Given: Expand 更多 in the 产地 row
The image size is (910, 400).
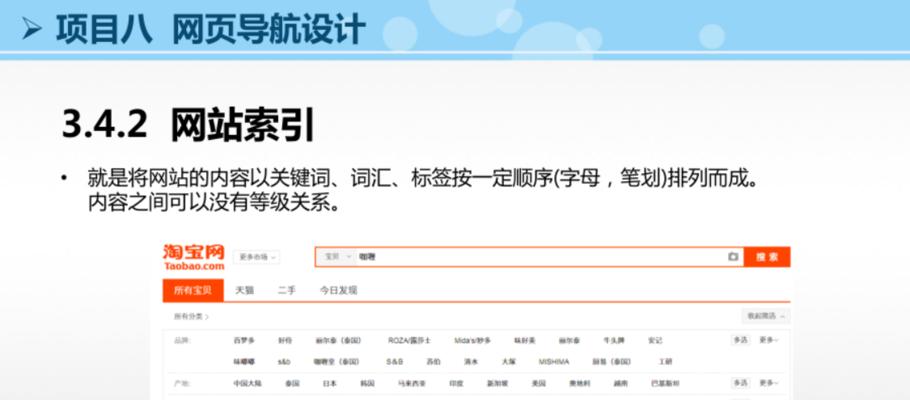Looking at the screenshot, I should [769, 383].
